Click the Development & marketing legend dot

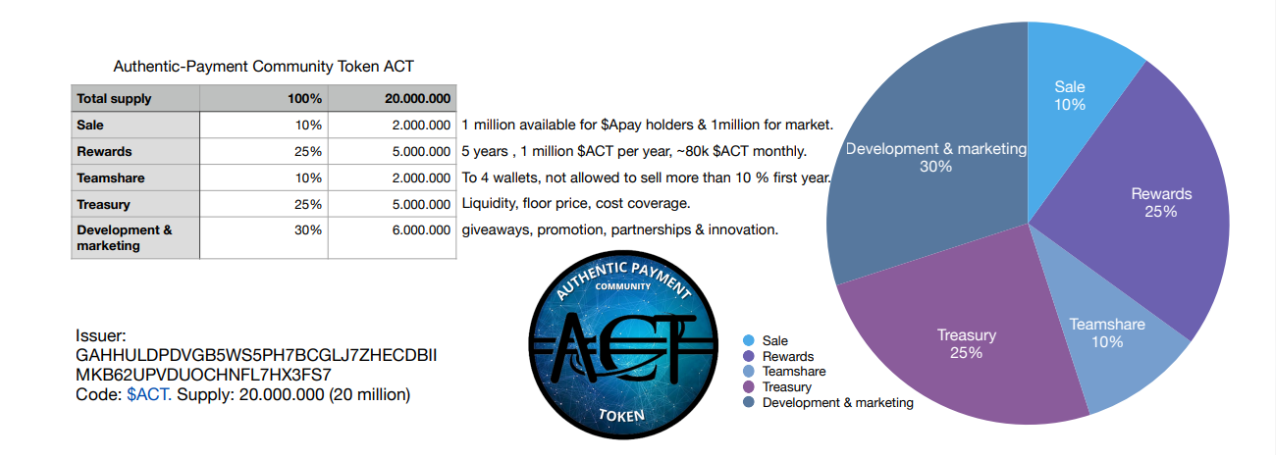coord(749,403)
